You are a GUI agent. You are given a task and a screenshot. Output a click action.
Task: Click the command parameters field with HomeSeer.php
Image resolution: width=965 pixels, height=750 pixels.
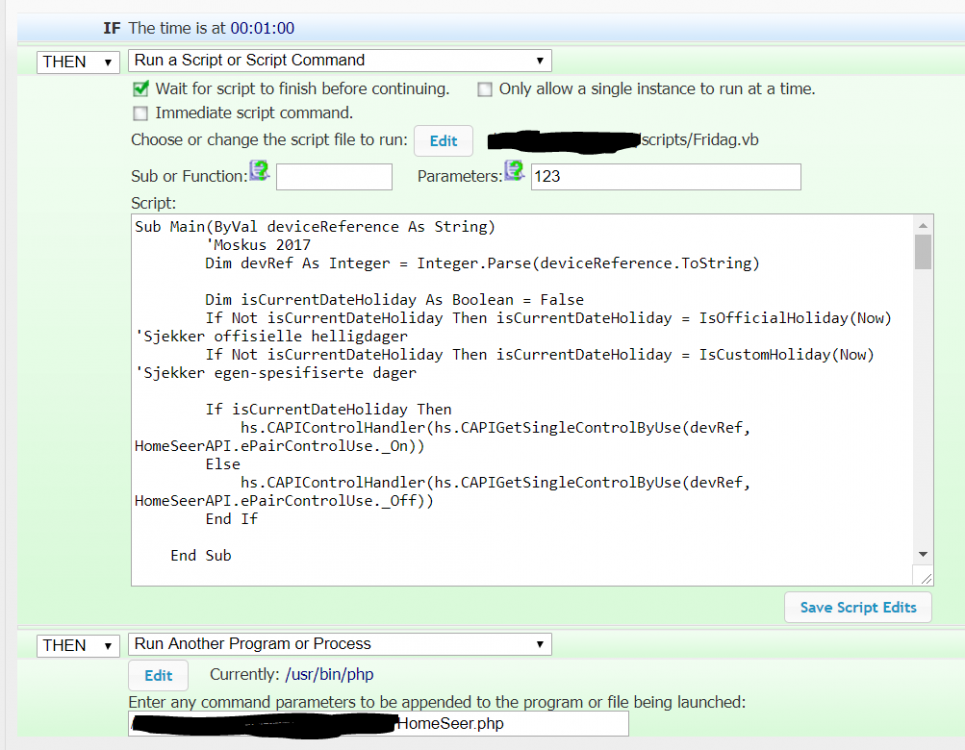coord(379,724)
